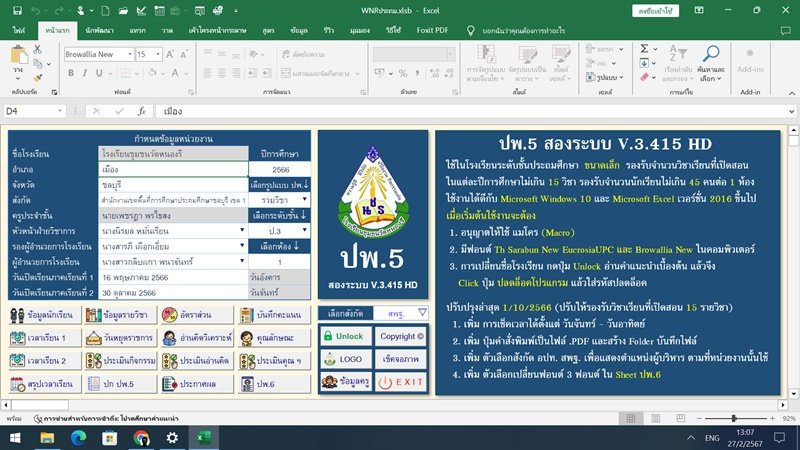Open the บันทึกคะแนน score recording sheet
Viewport: 800px width, 450px height.
tap(270, 315)
